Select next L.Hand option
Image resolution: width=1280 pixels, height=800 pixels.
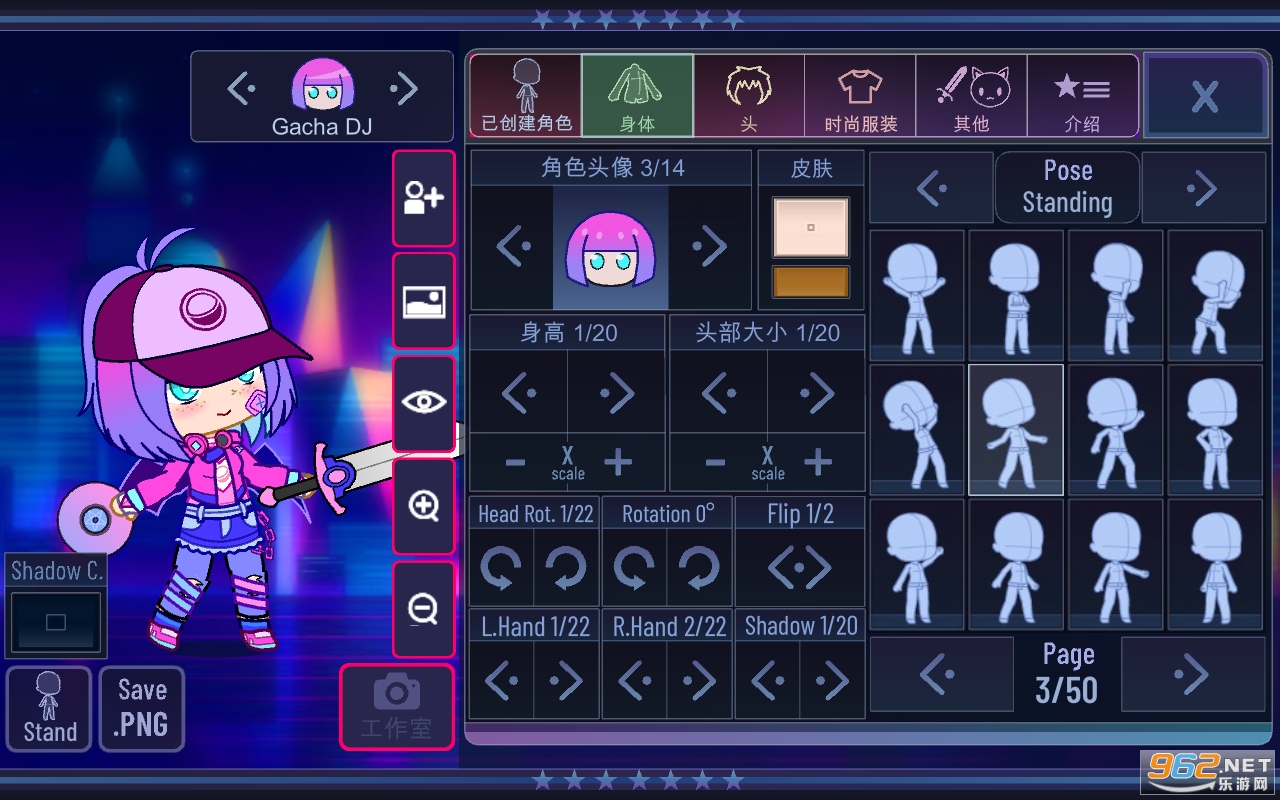tap(567, 680)
